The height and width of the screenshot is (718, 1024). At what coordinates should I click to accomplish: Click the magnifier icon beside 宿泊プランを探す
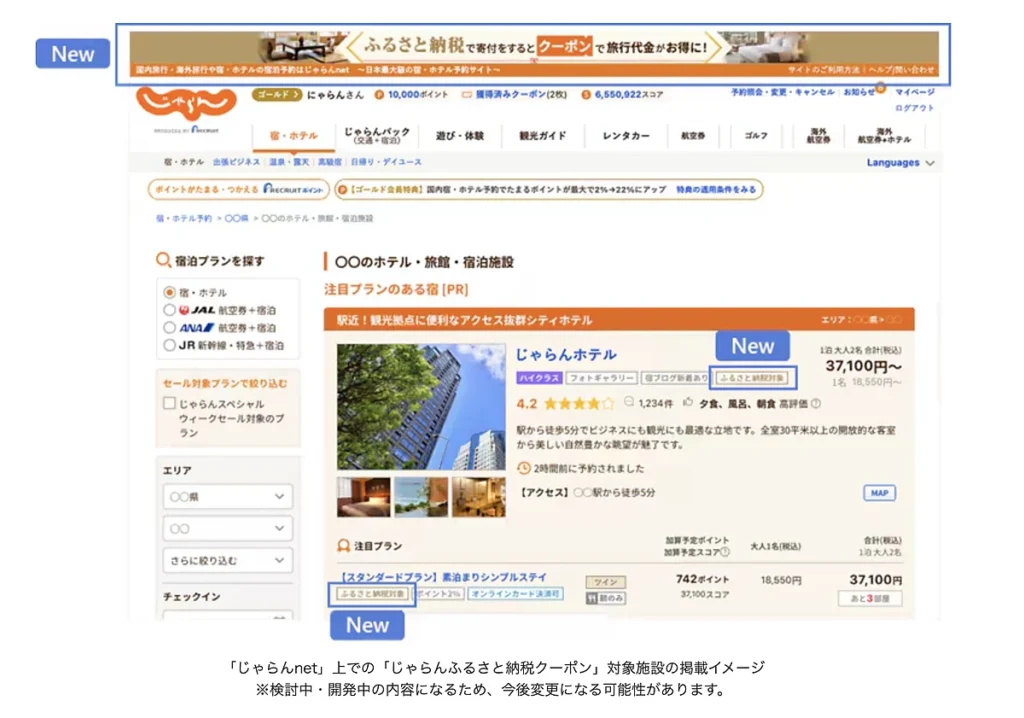point(163,260)
